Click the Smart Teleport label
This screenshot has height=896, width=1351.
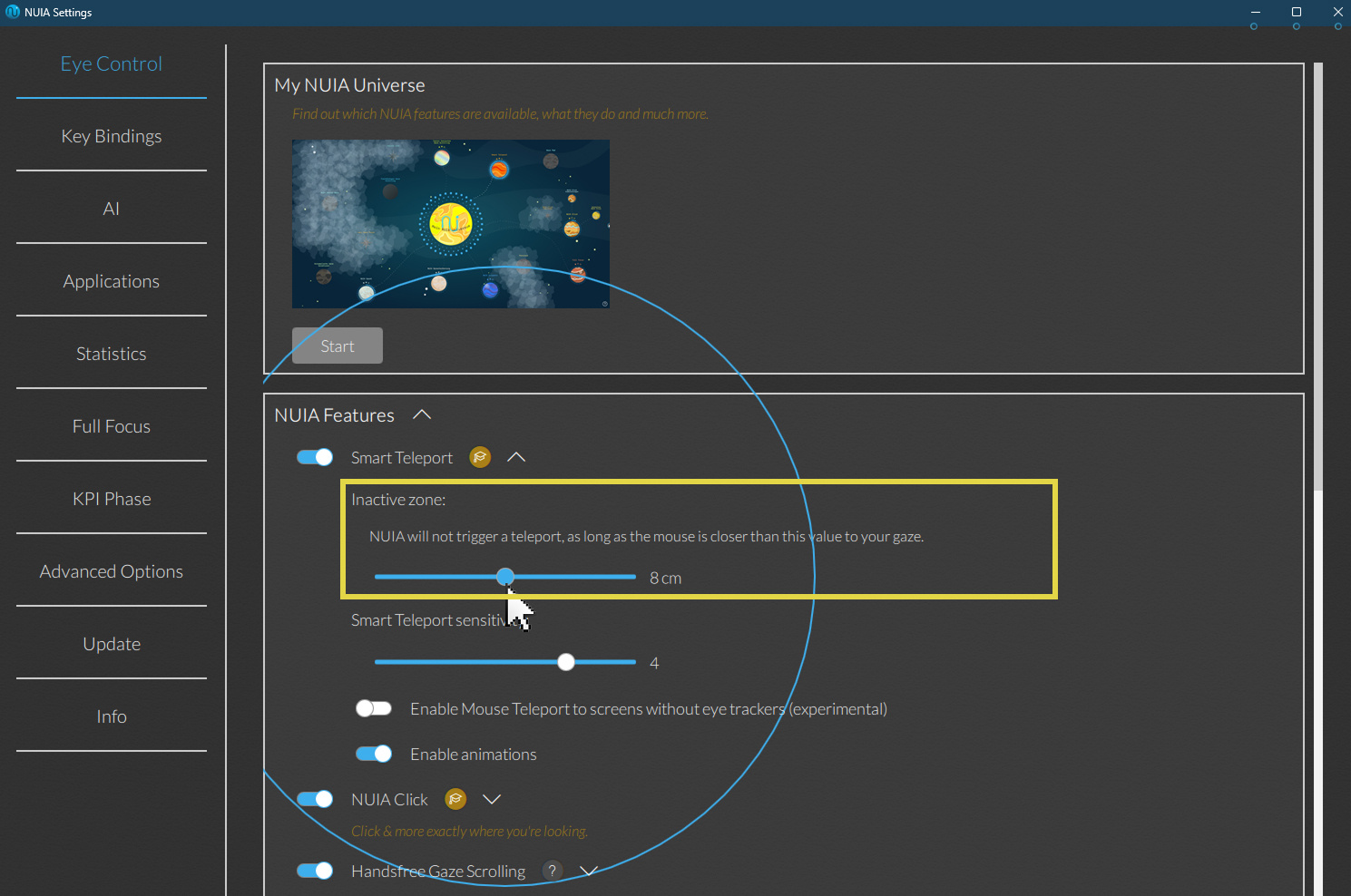click(x=402, y=458)
